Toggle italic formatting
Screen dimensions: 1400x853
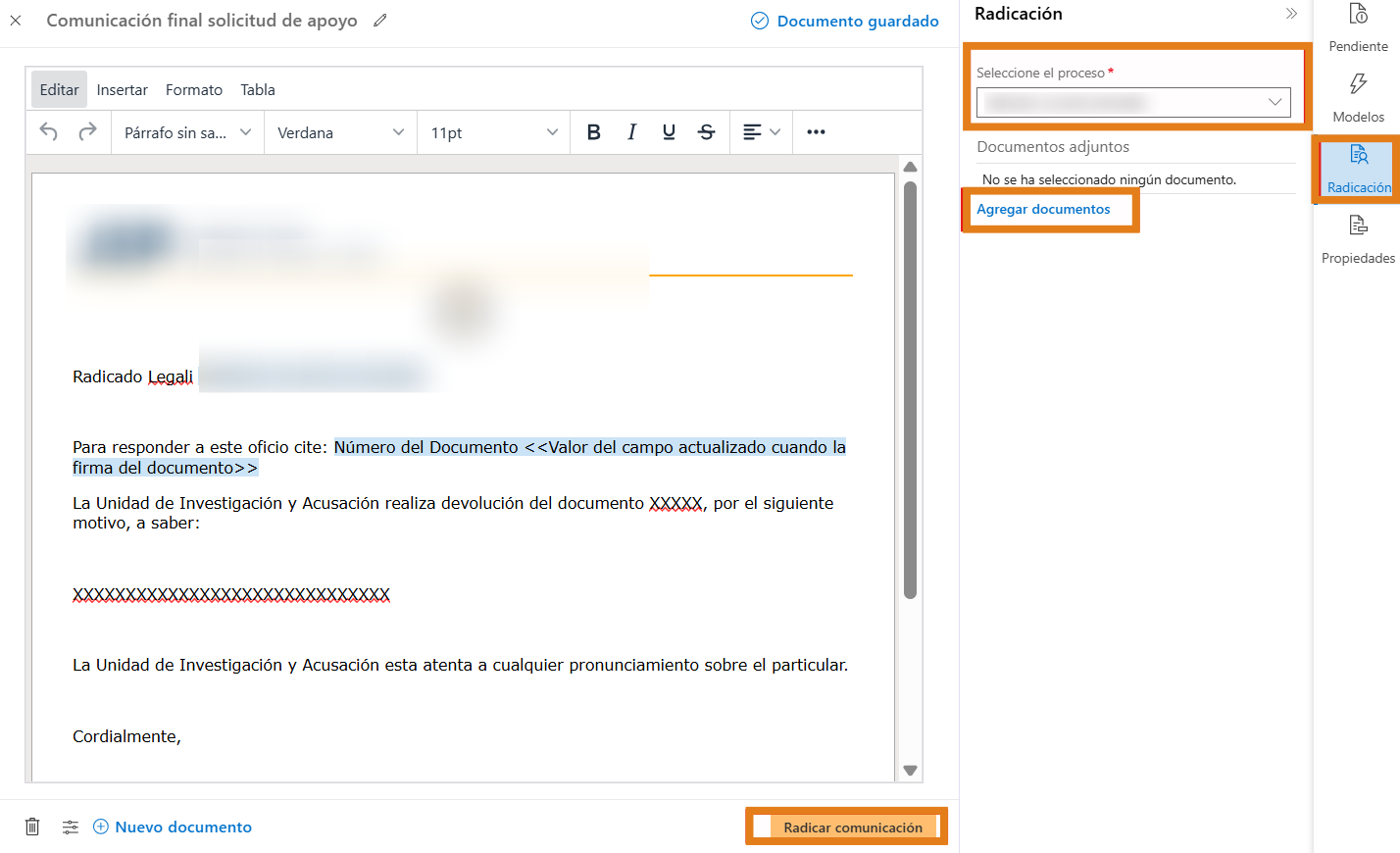631,132
